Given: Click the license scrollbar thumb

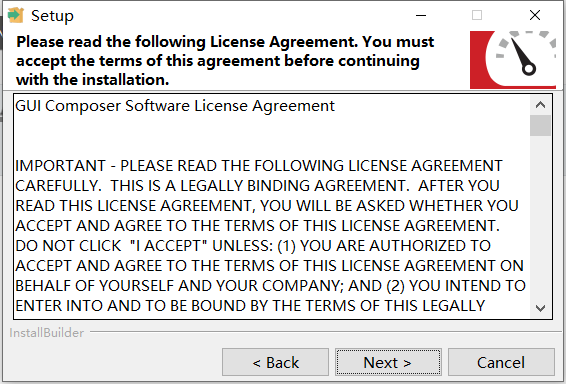Looking at the screenshot, I should [x=540, y=126].
